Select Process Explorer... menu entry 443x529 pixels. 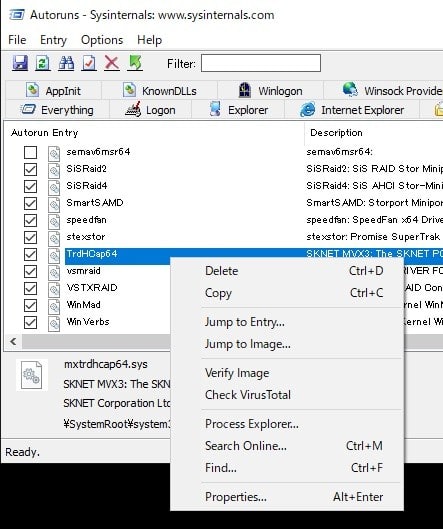(x=287, y=424)
